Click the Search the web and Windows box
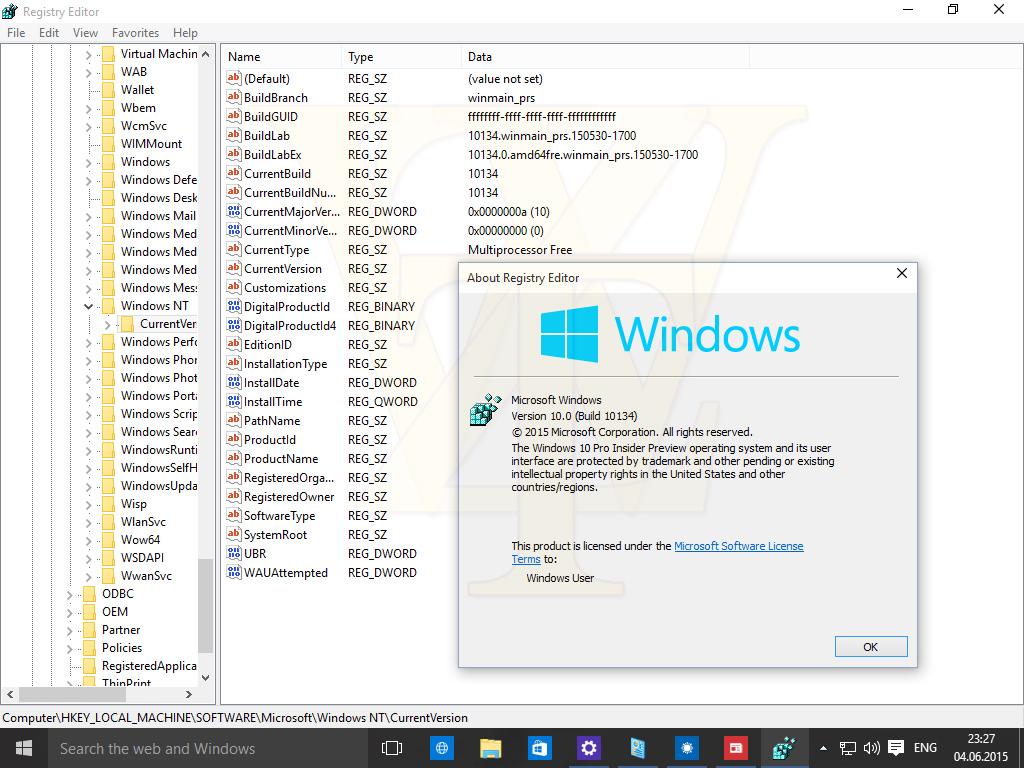 coord(209,748)
